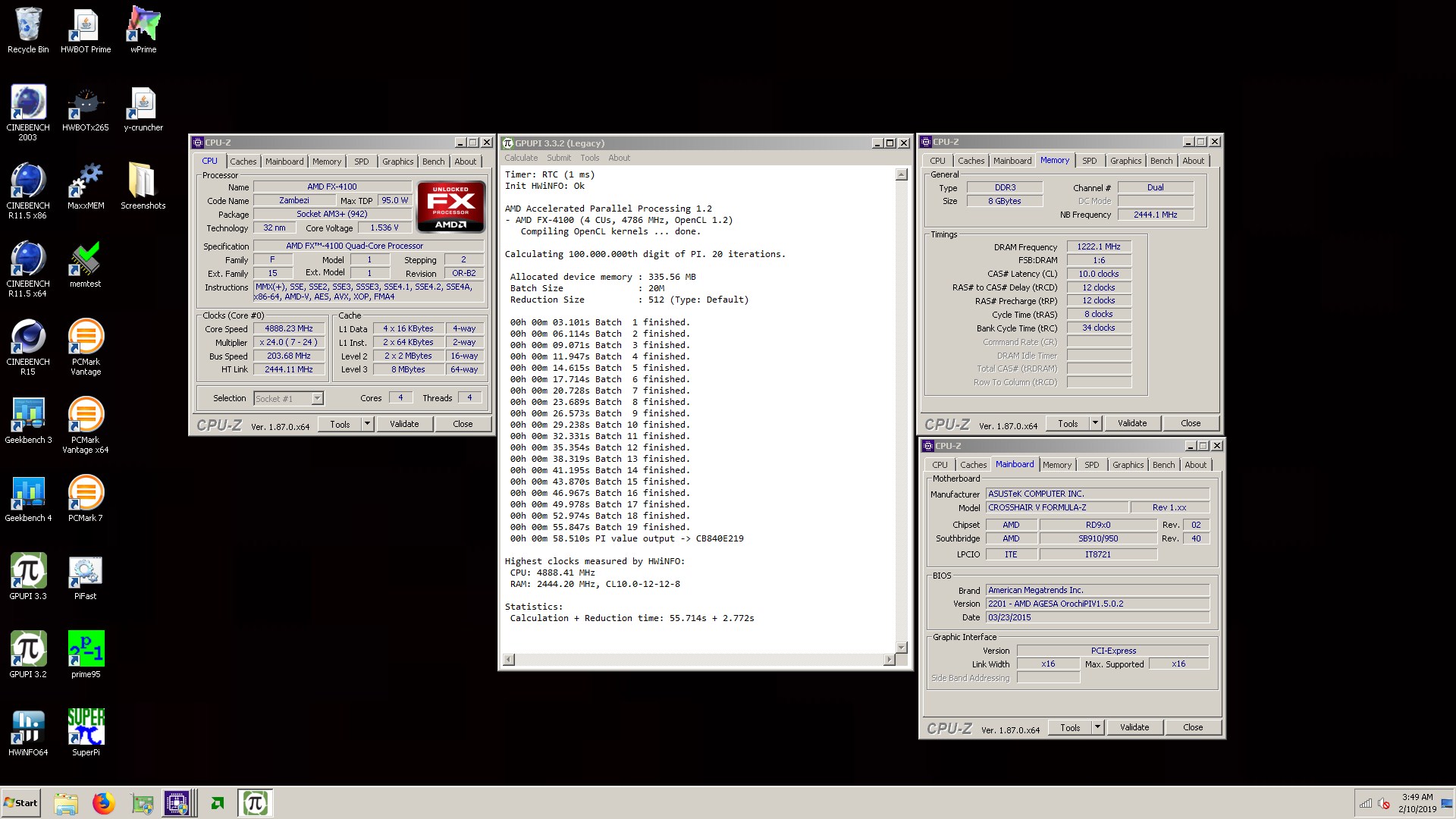
Task: Open the Start menu
Action: 21,803
